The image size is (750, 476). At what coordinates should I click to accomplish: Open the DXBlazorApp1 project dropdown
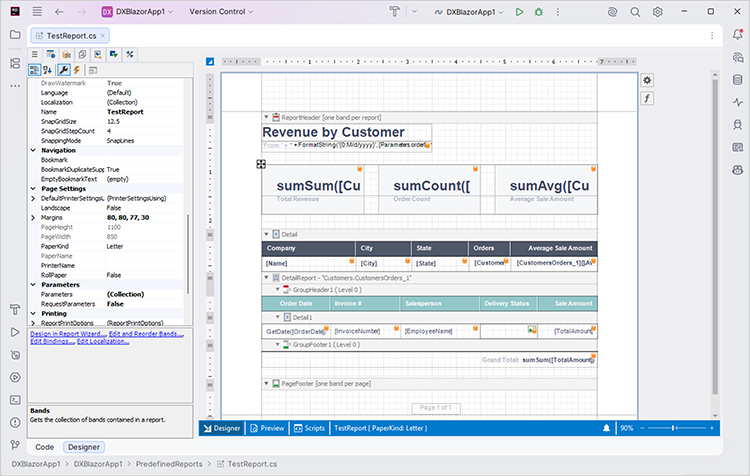137,12
